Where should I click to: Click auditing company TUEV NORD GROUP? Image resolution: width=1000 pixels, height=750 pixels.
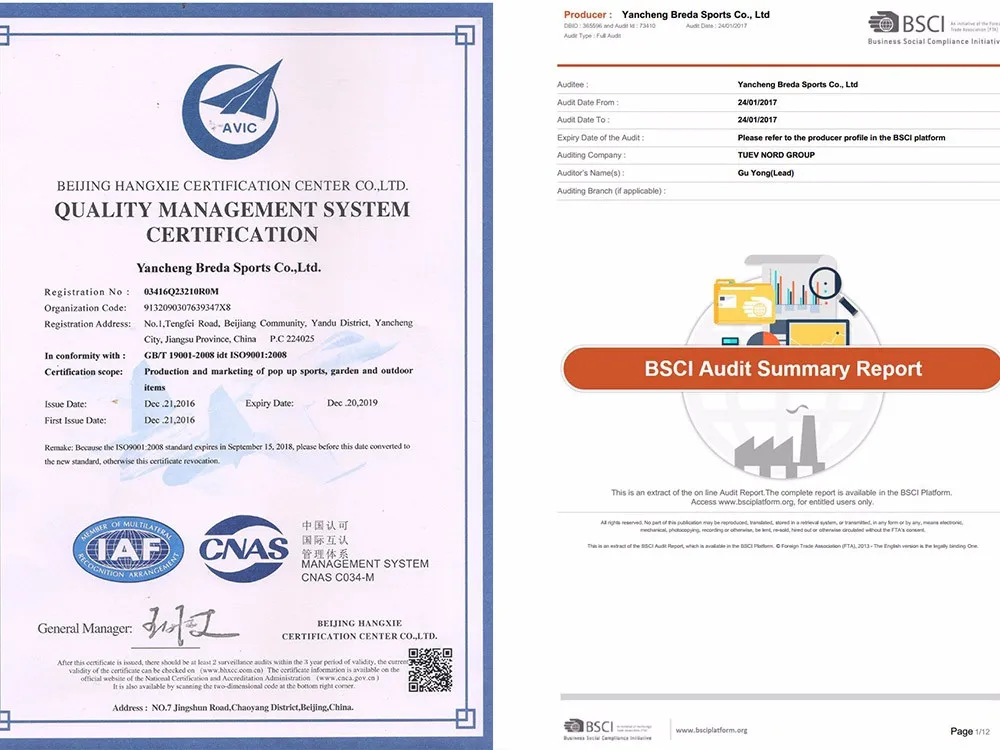(776, 155)
